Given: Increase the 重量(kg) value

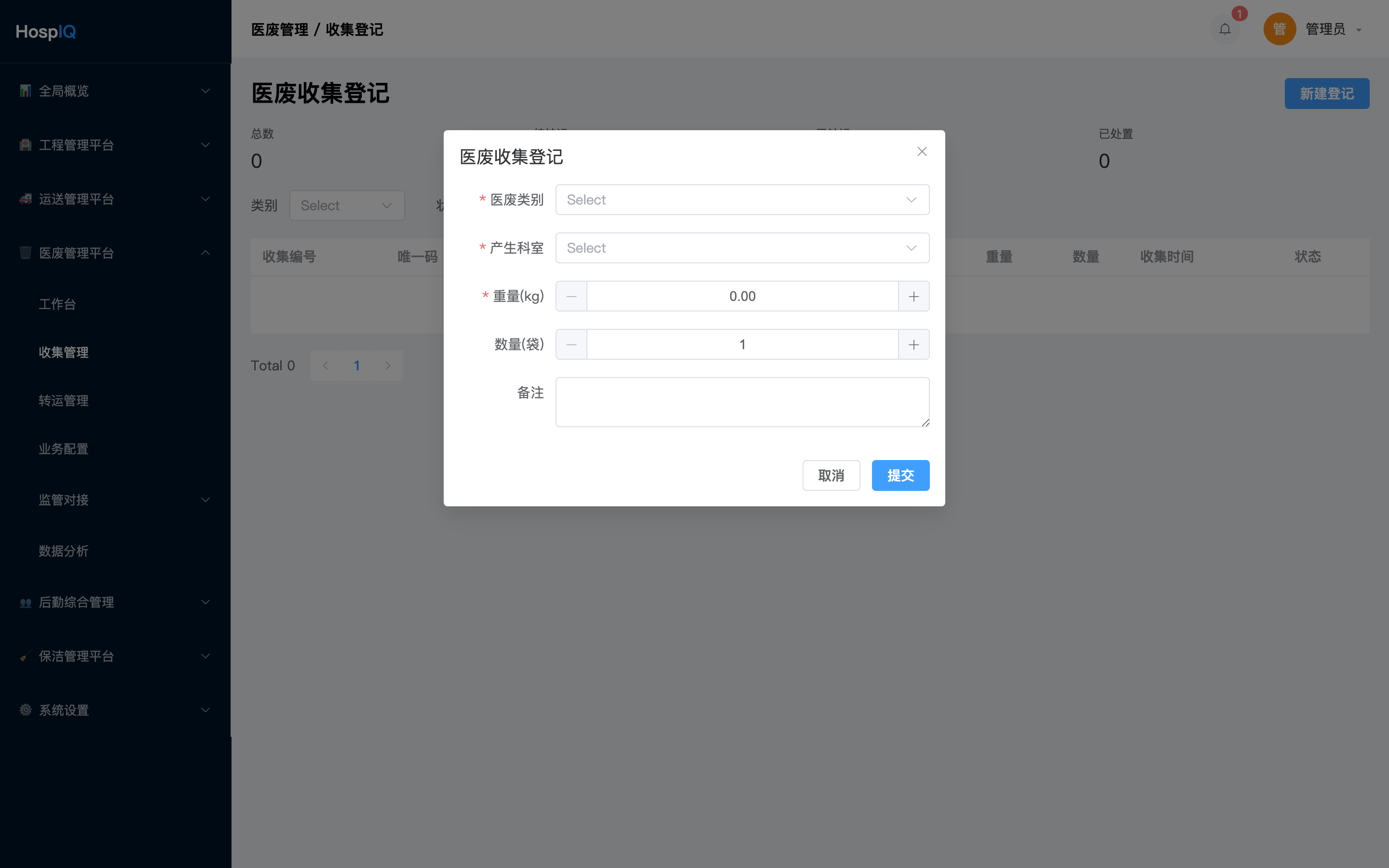Looking at the screenshot, I should 914,296.
